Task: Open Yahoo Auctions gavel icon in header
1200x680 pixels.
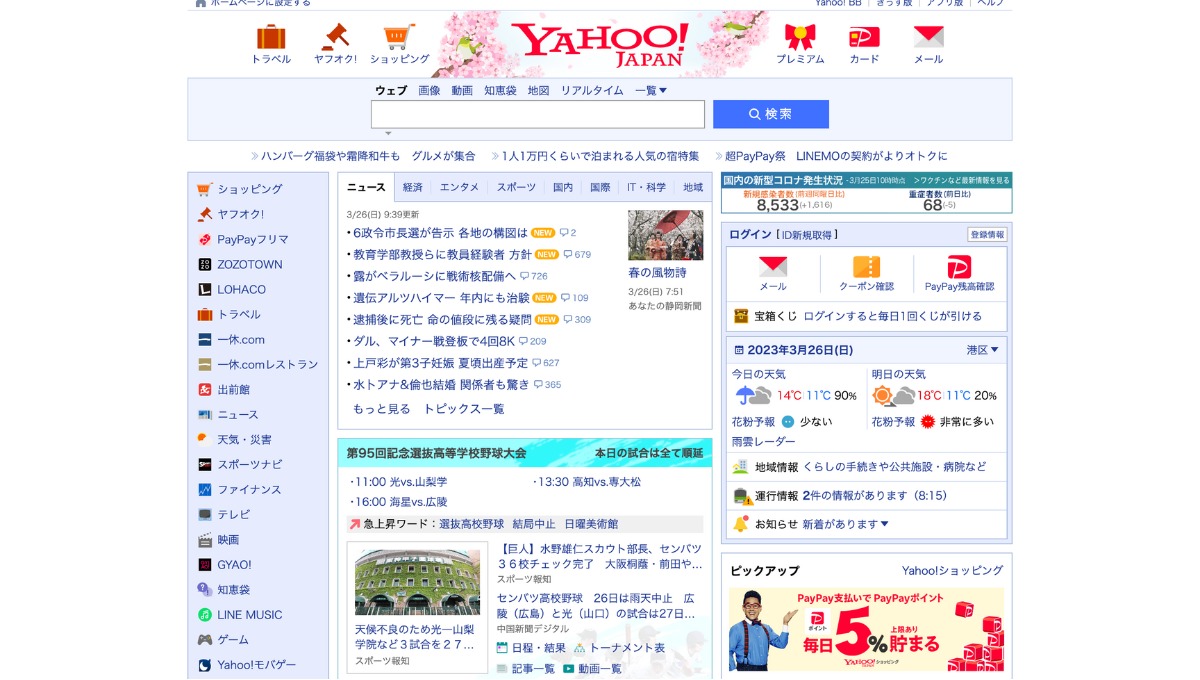Action: [x=334, y=38]
